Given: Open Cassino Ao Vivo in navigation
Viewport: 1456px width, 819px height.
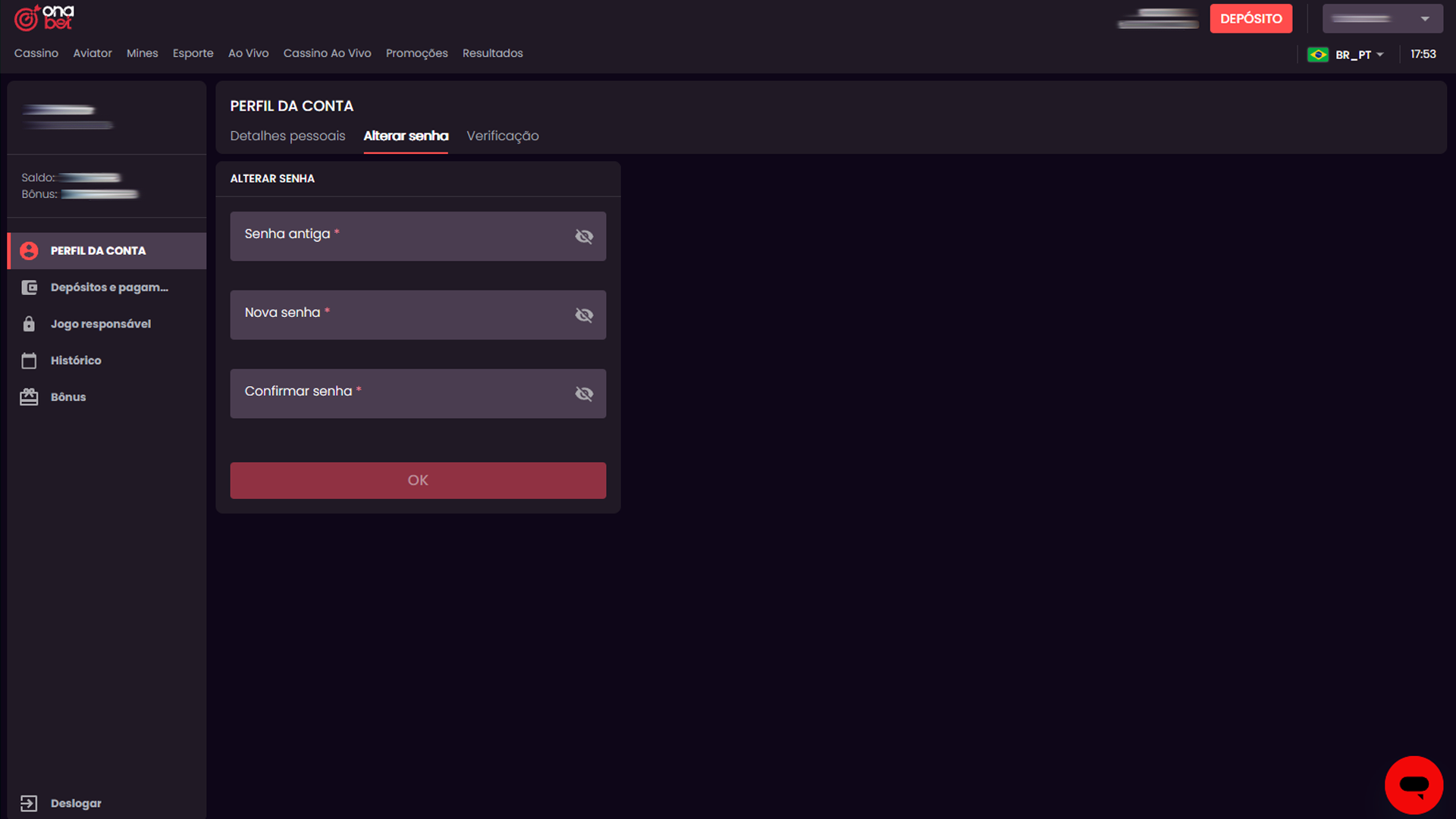Looking at the screenshot, I should 327,53.
